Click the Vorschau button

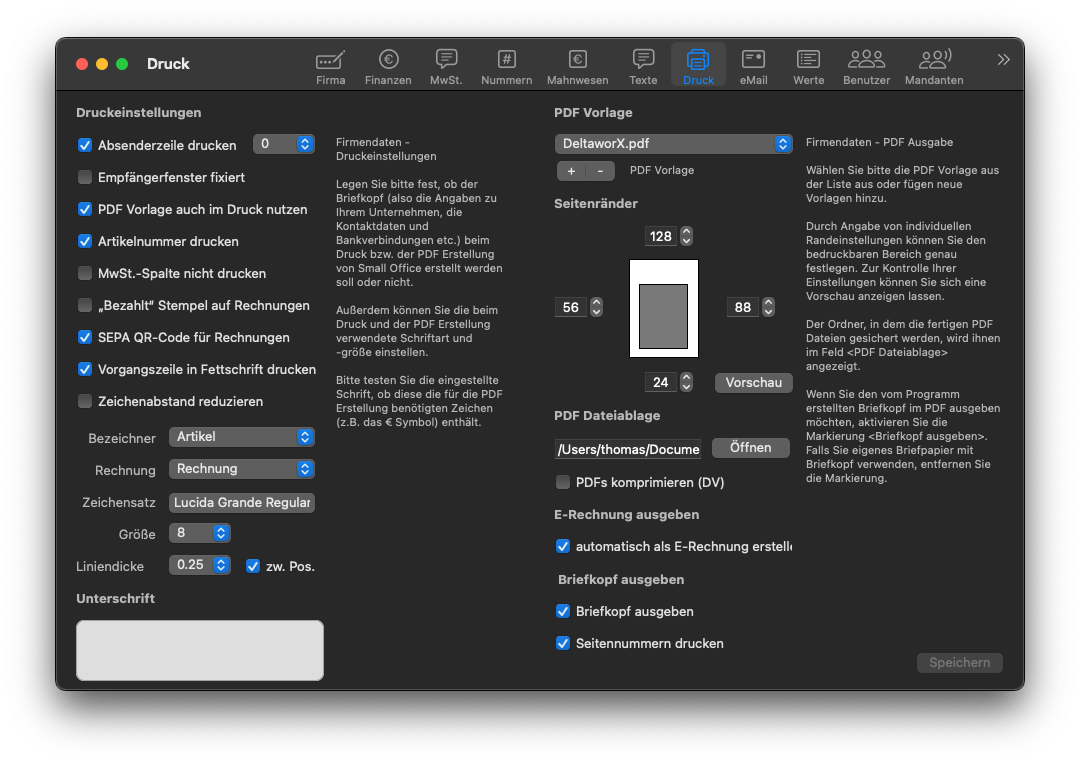tap(753, 383)
